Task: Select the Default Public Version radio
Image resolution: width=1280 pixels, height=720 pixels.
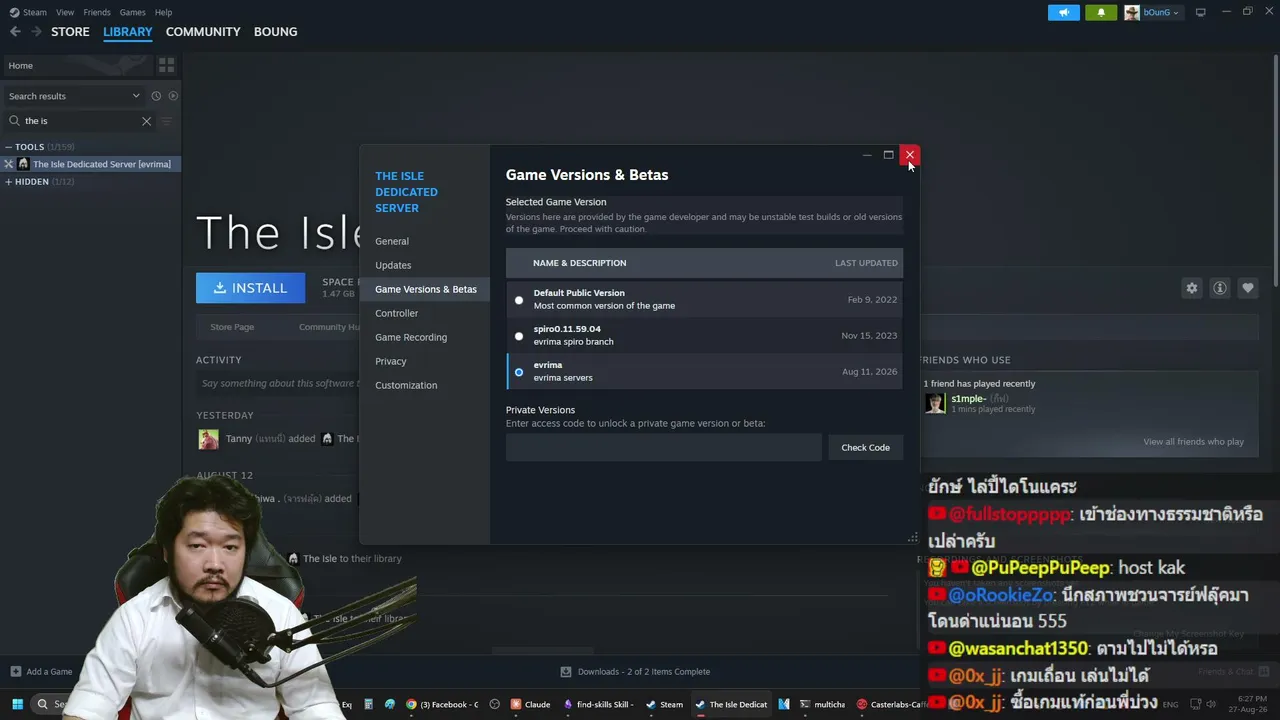Action: [519, 300]
